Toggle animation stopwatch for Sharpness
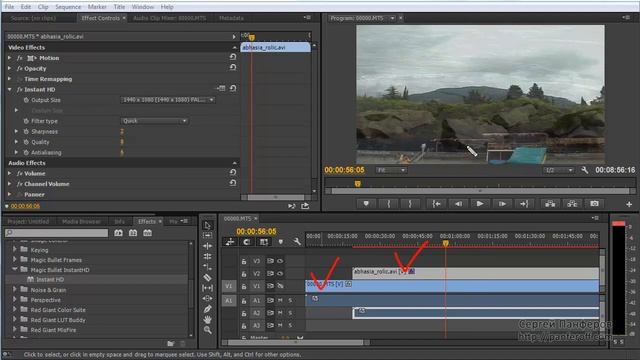Screen dimensions: 640x360 point(26,131)
